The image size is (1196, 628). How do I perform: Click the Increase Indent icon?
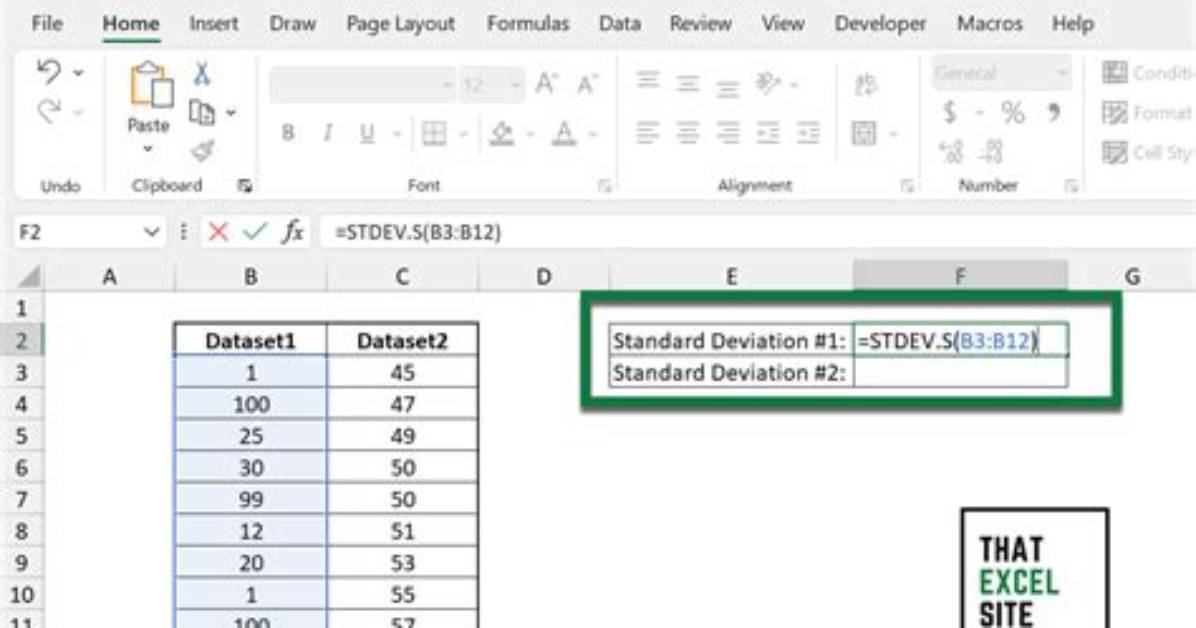tap(808, 134)
